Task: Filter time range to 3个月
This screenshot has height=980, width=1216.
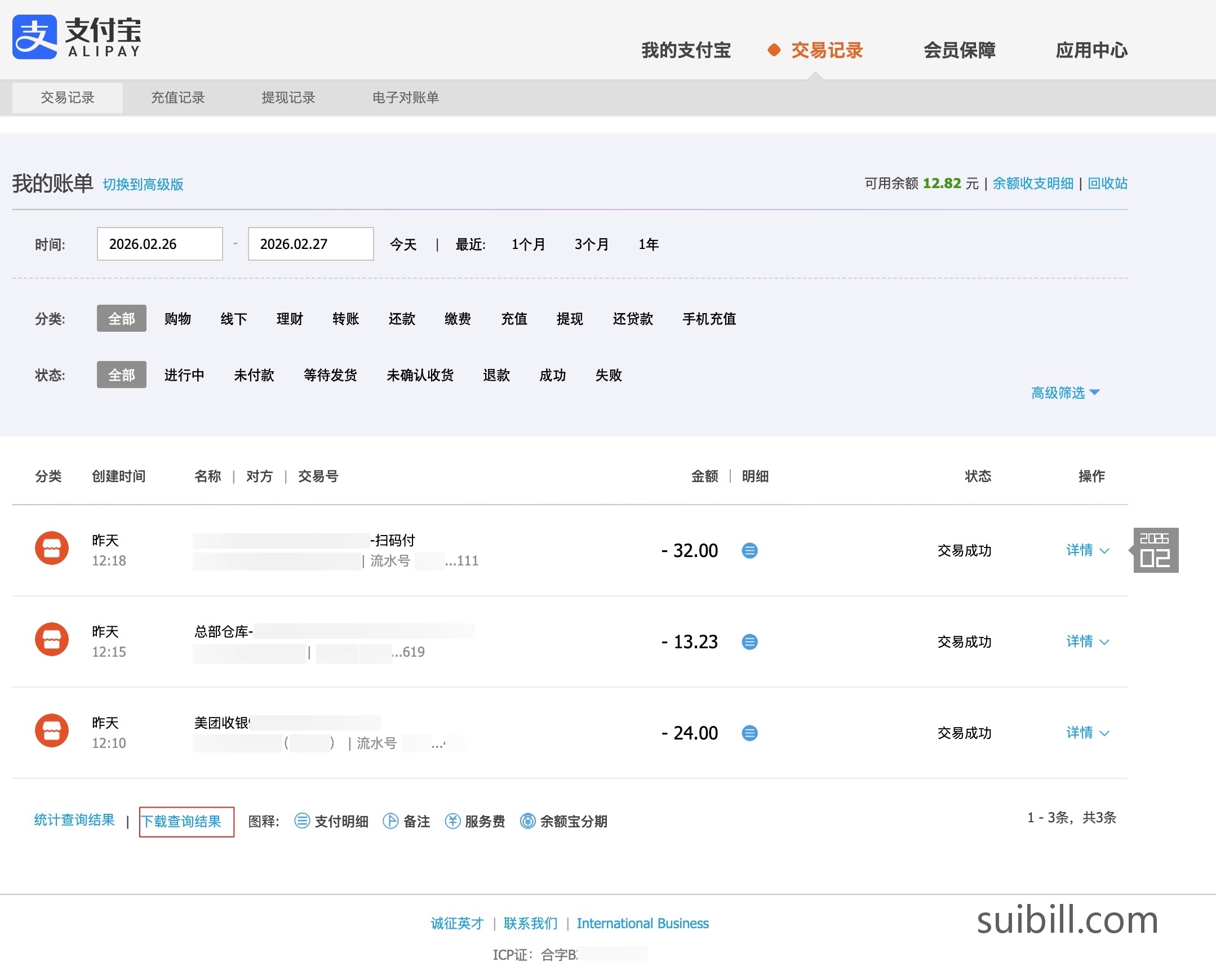Action: click(591, 244)
